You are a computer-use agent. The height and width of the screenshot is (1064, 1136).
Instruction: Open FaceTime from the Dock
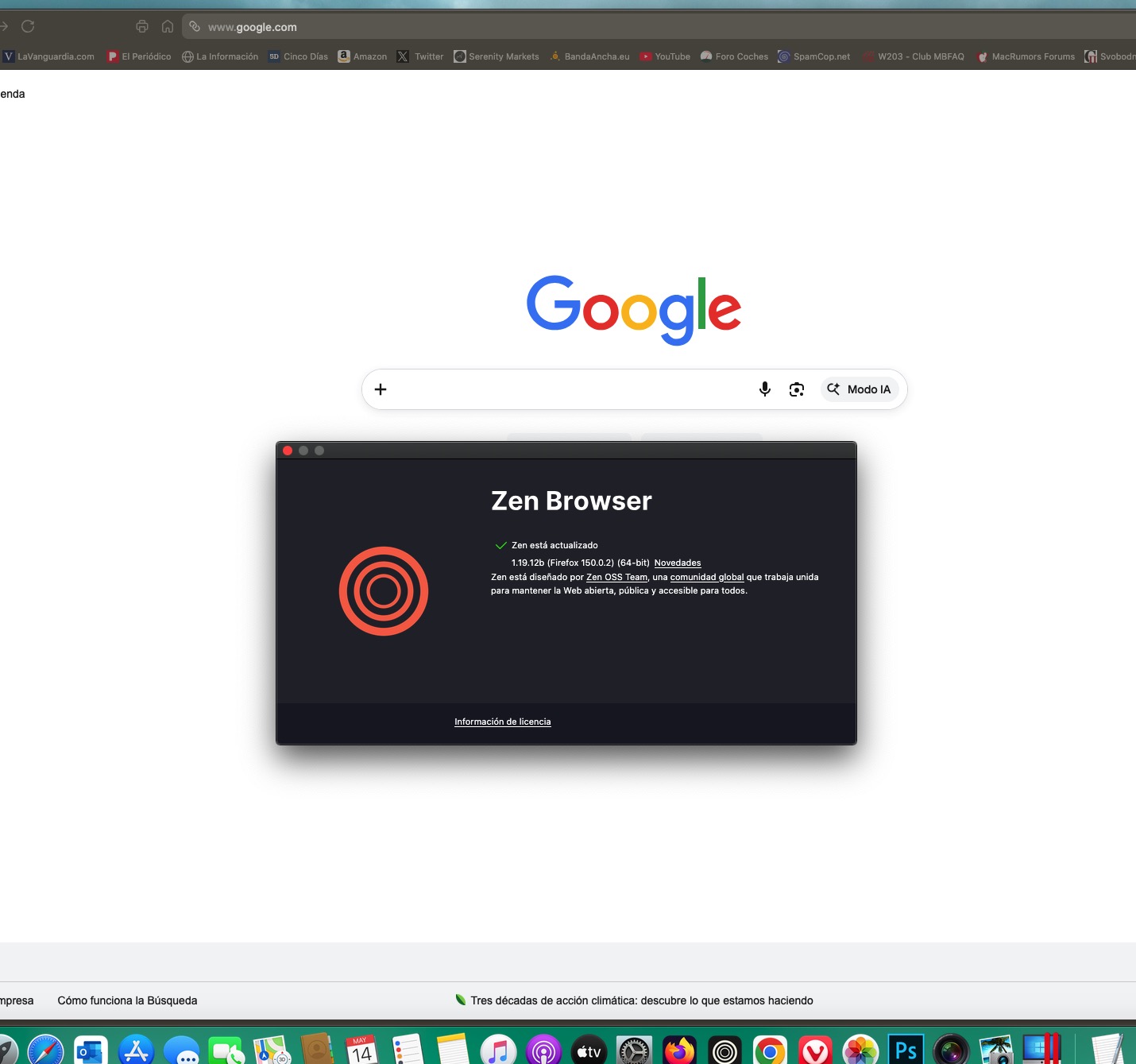(226, 1050)
